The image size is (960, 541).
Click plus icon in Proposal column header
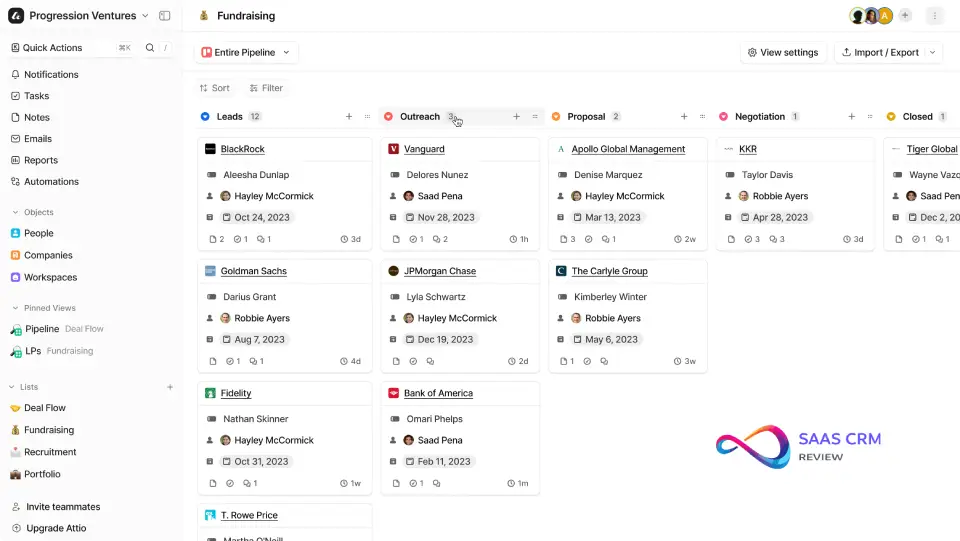(684, 117)
